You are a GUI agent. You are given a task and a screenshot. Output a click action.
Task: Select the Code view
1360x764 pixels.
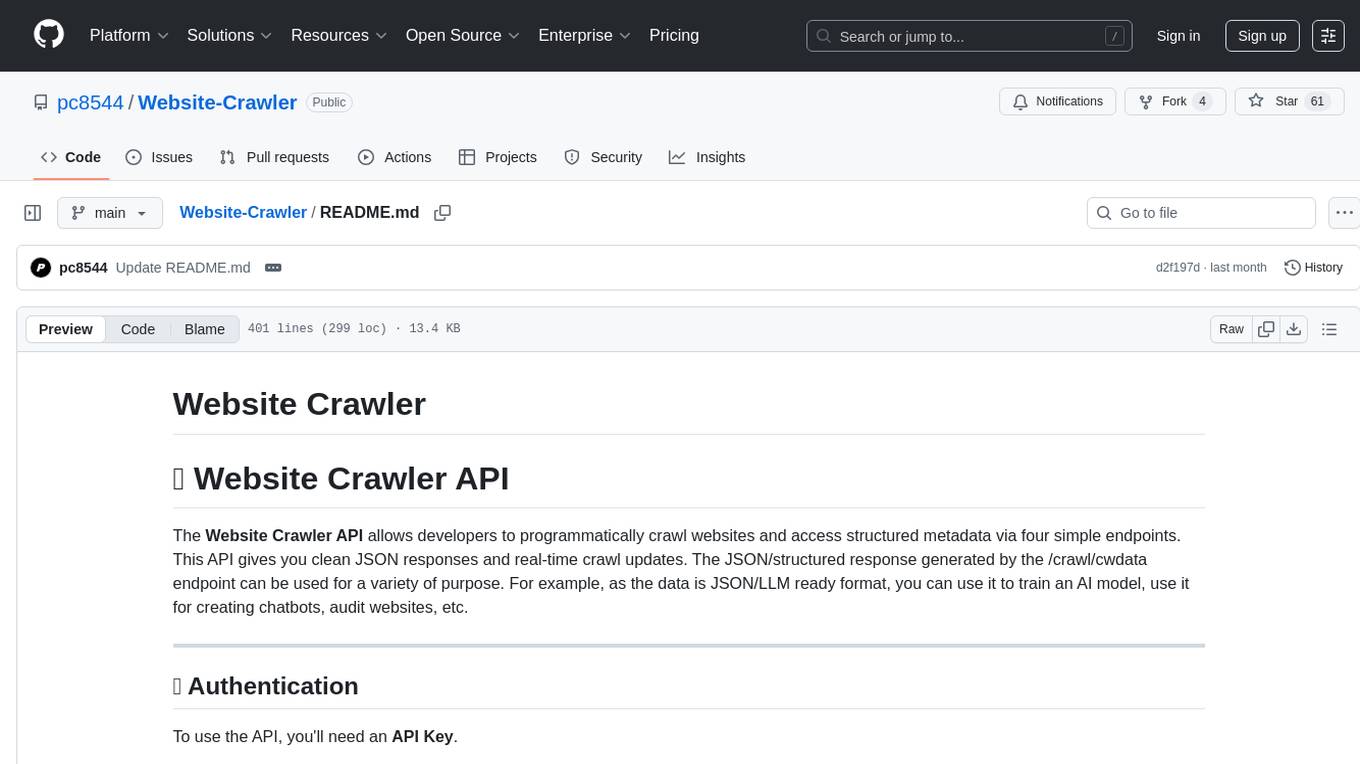(138, 329)
